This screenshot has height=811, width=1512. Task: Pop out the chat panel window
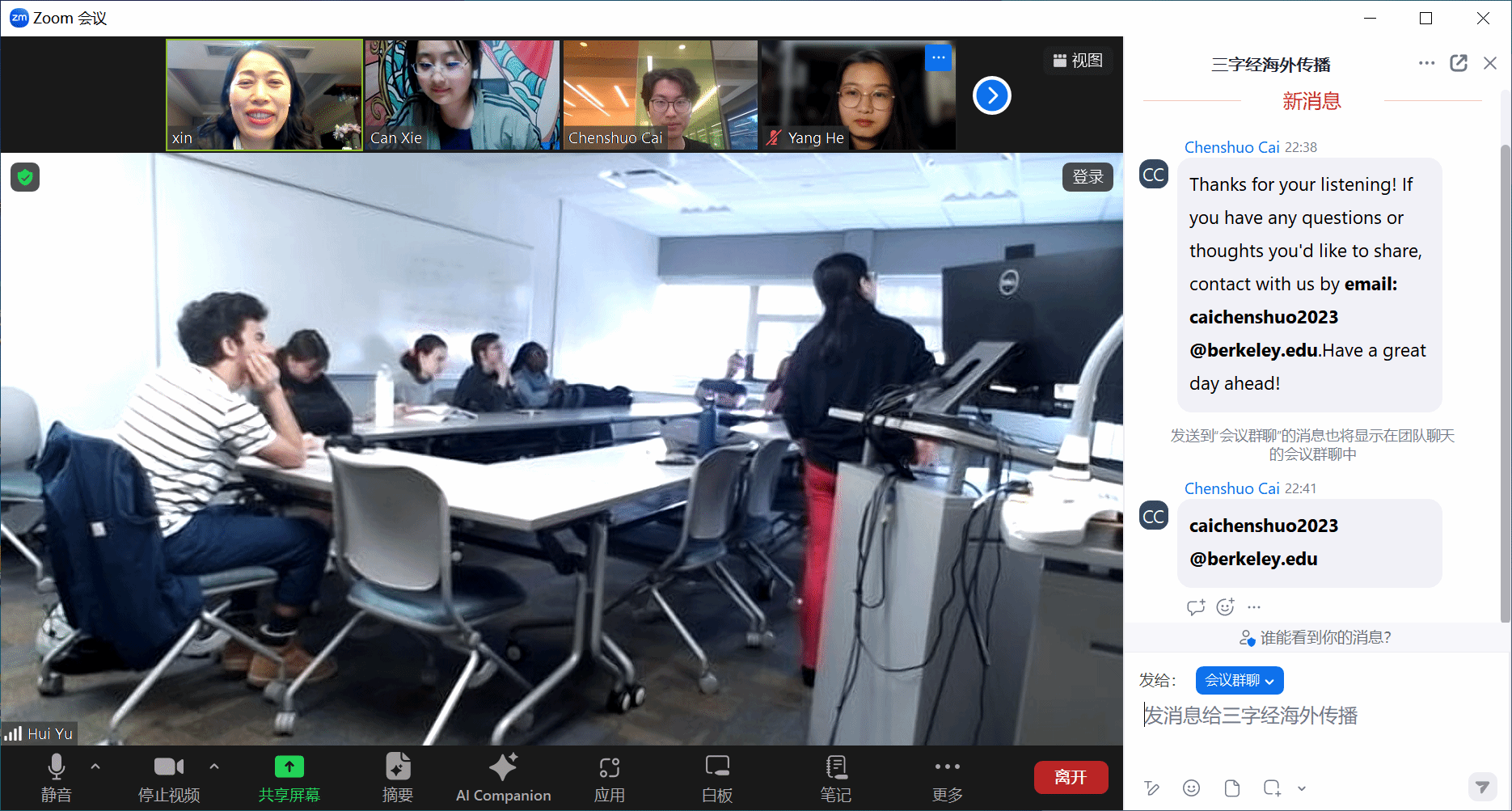pos(1459,63)
